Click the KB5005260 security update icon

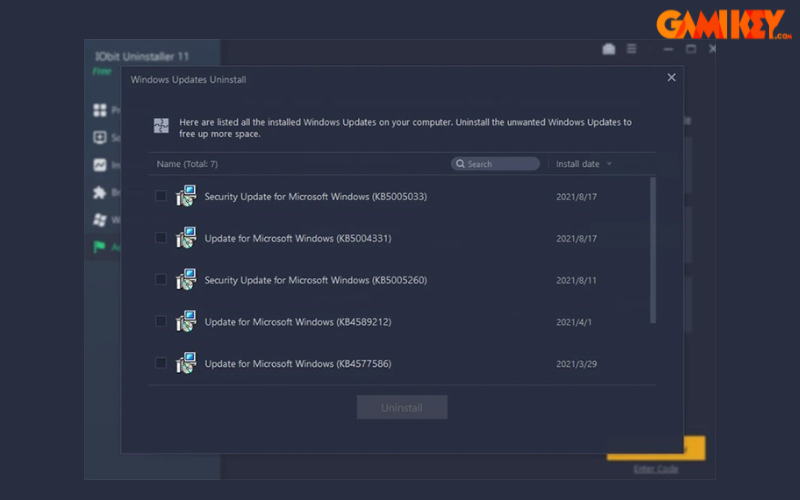[x=186, y=280]
